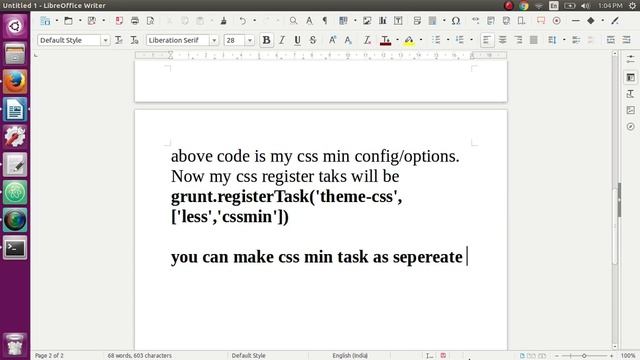The height and width of the screenshot is (360, 640).
Task: Click the Update Style icon
Action: click(x=119, y=40)
